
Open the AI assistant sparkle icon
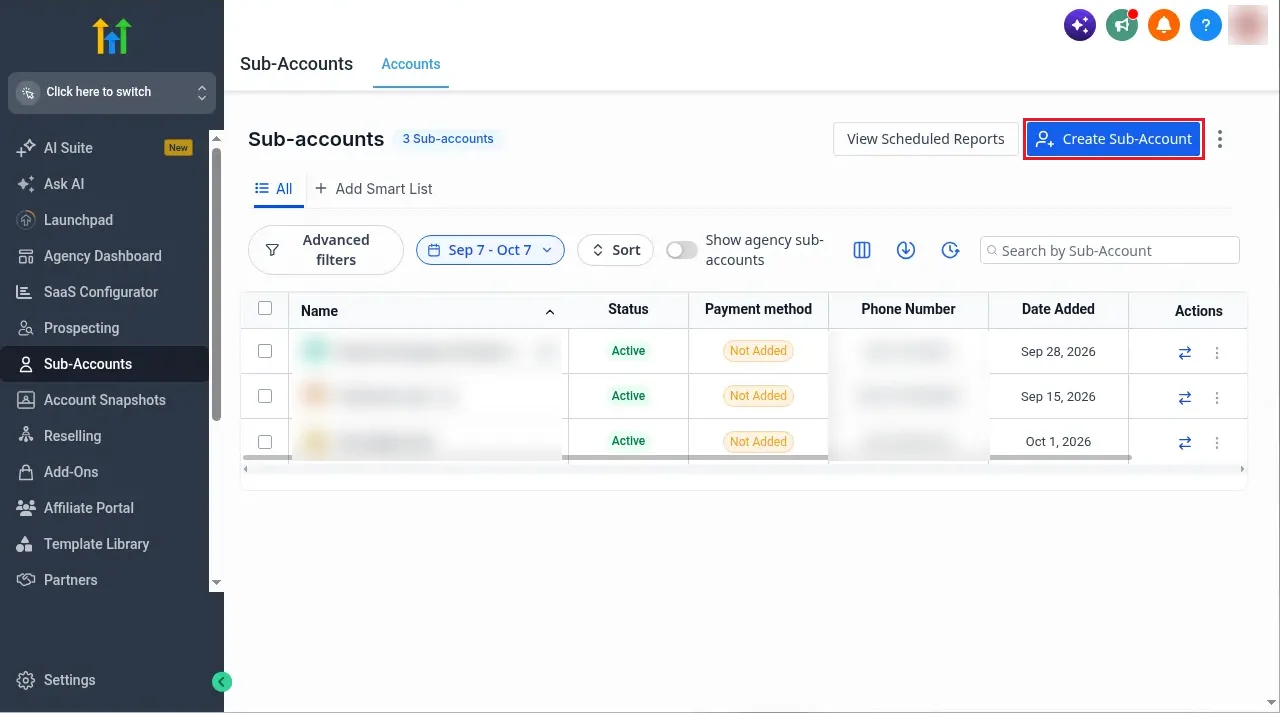1080,25
